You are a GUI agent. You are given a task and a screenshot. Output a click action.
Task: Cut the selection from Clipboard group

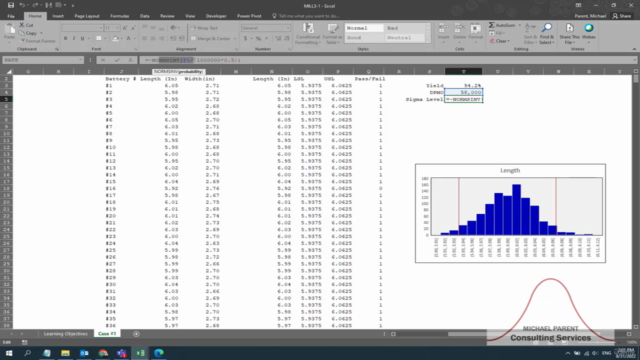coord(27,25)
